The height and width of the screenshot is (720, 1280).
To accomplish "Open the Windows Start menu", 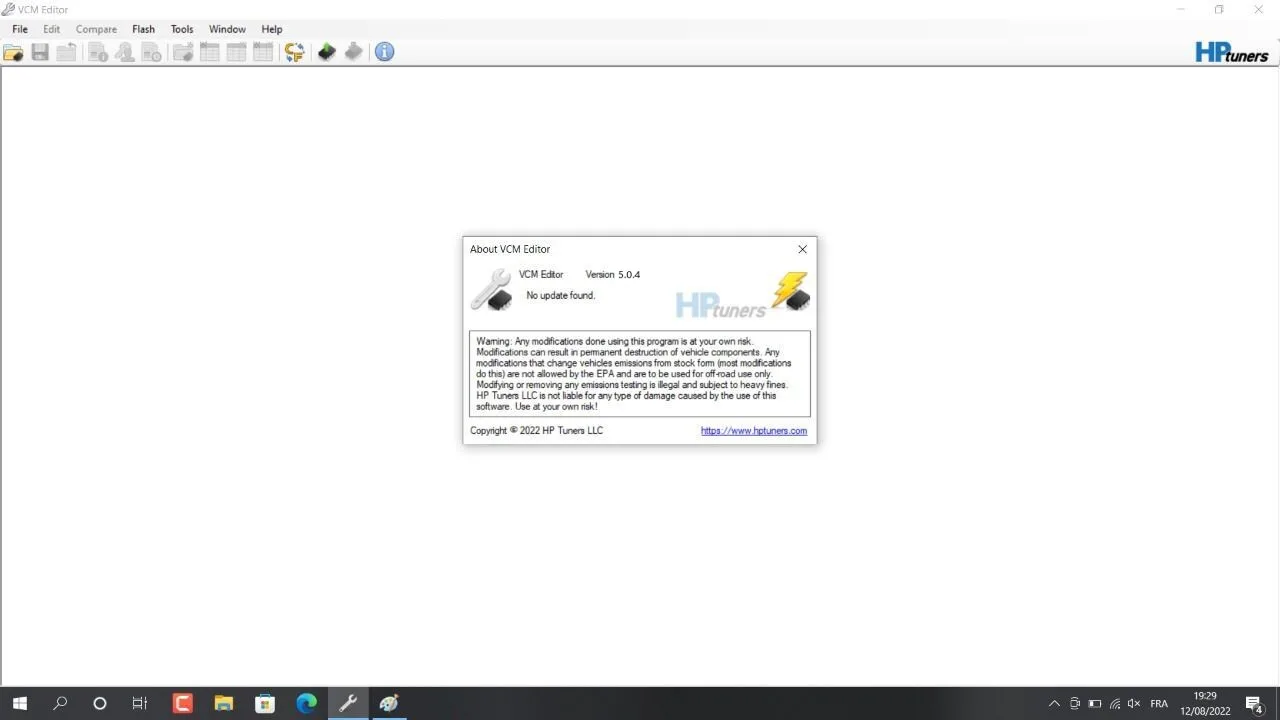I will (20, 703).
